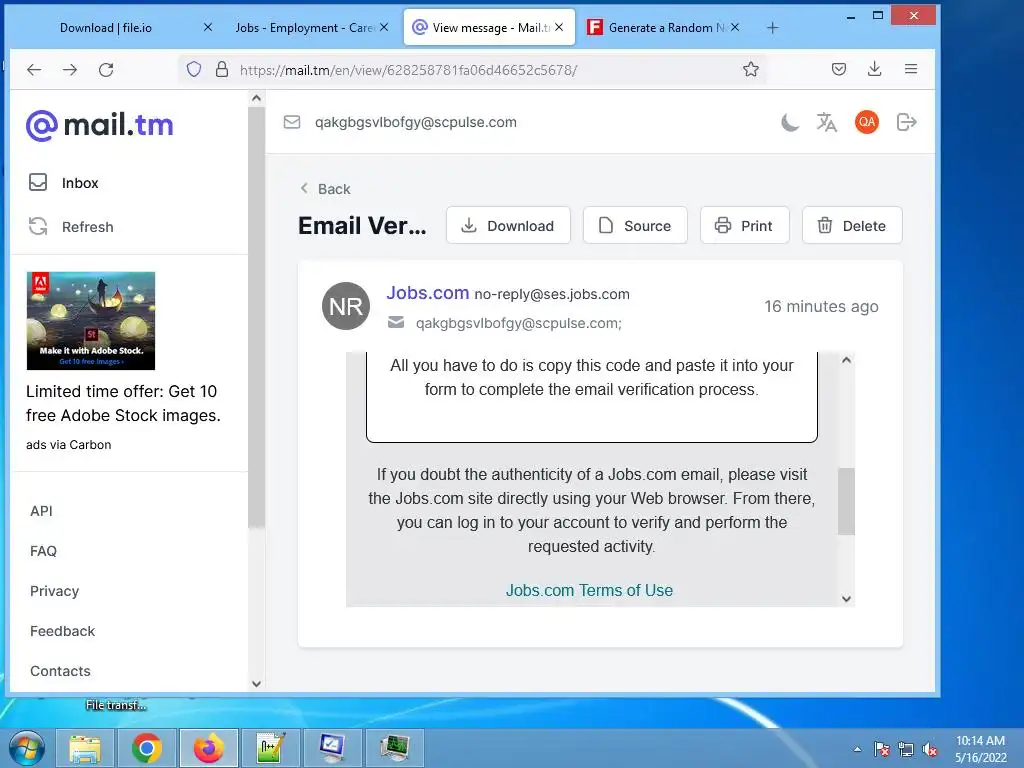The height and width of the screenshot is (768, 1024).
Task: Close the 'Jobs - Employment' tab
Action: click(384, 27)
